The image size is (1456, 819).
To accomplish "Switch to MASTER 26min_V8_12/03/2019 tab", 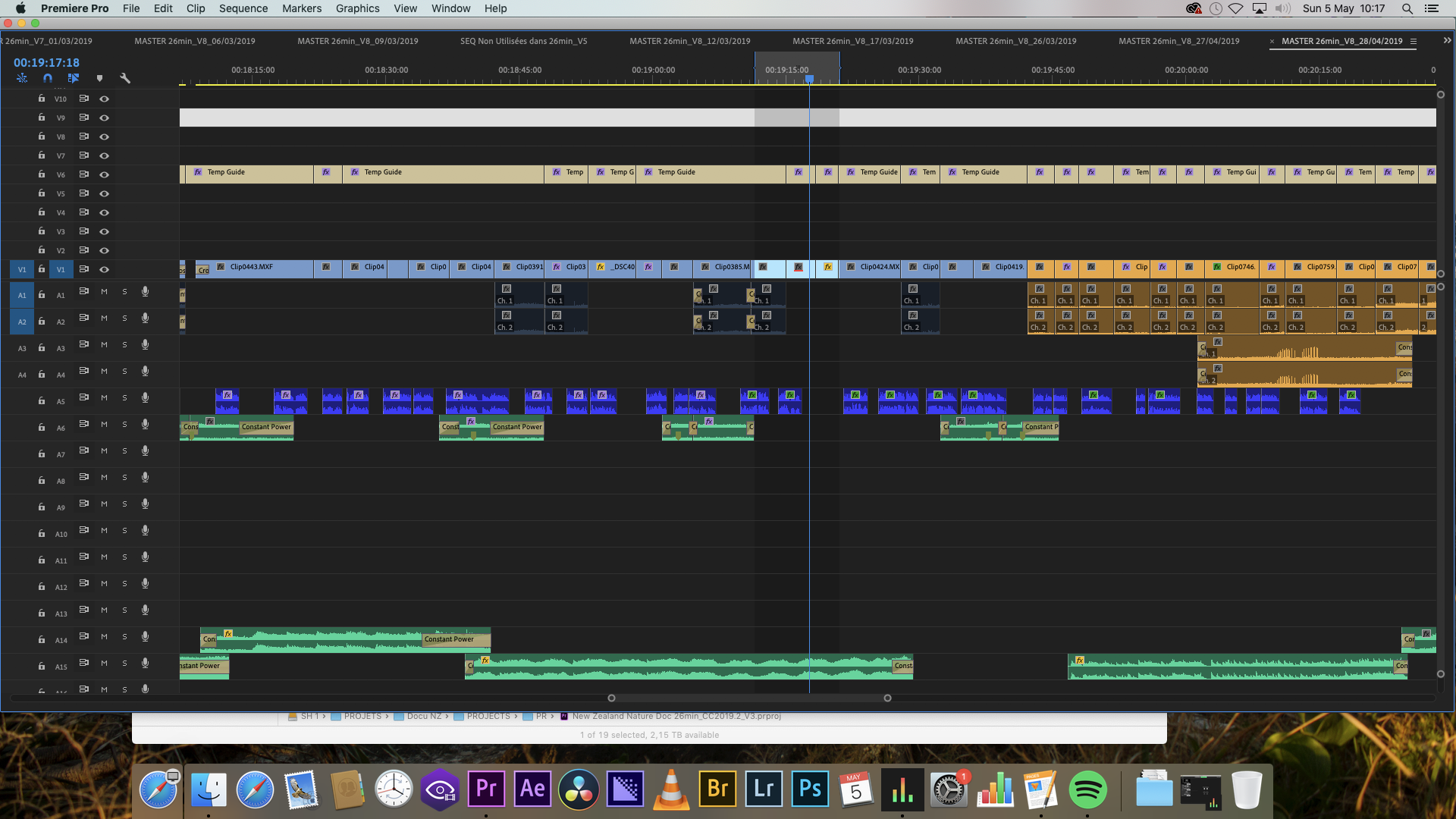I will [x=689, y=41].
